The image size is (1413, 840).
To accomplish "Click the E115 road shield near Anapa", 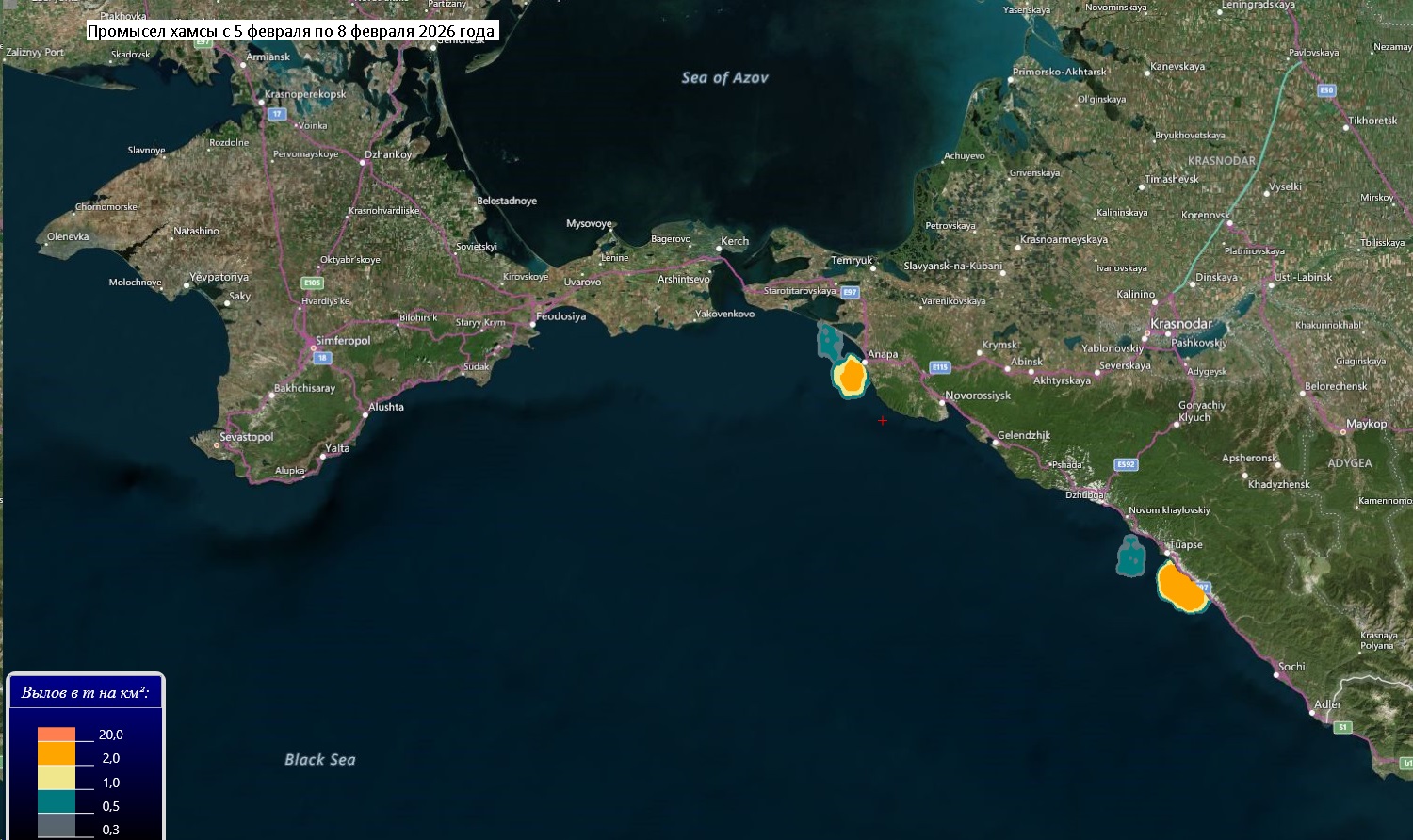I will coord(939,367).
